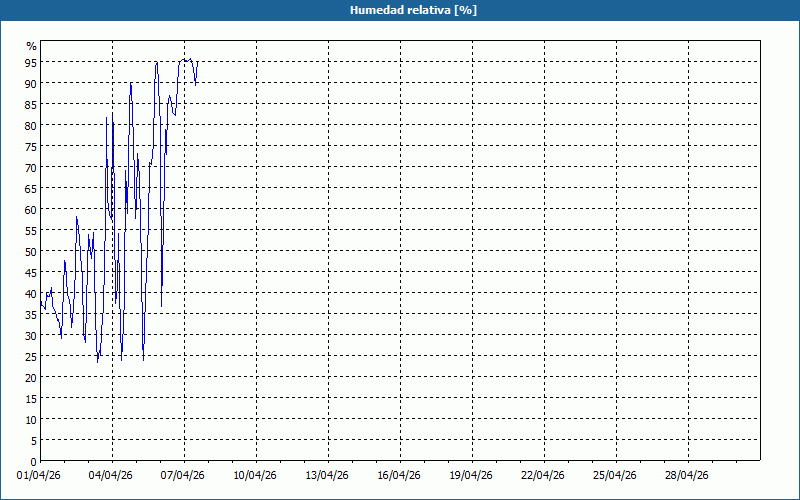
Task: Click the 13/04/26 date label
Action: point(328,475)
